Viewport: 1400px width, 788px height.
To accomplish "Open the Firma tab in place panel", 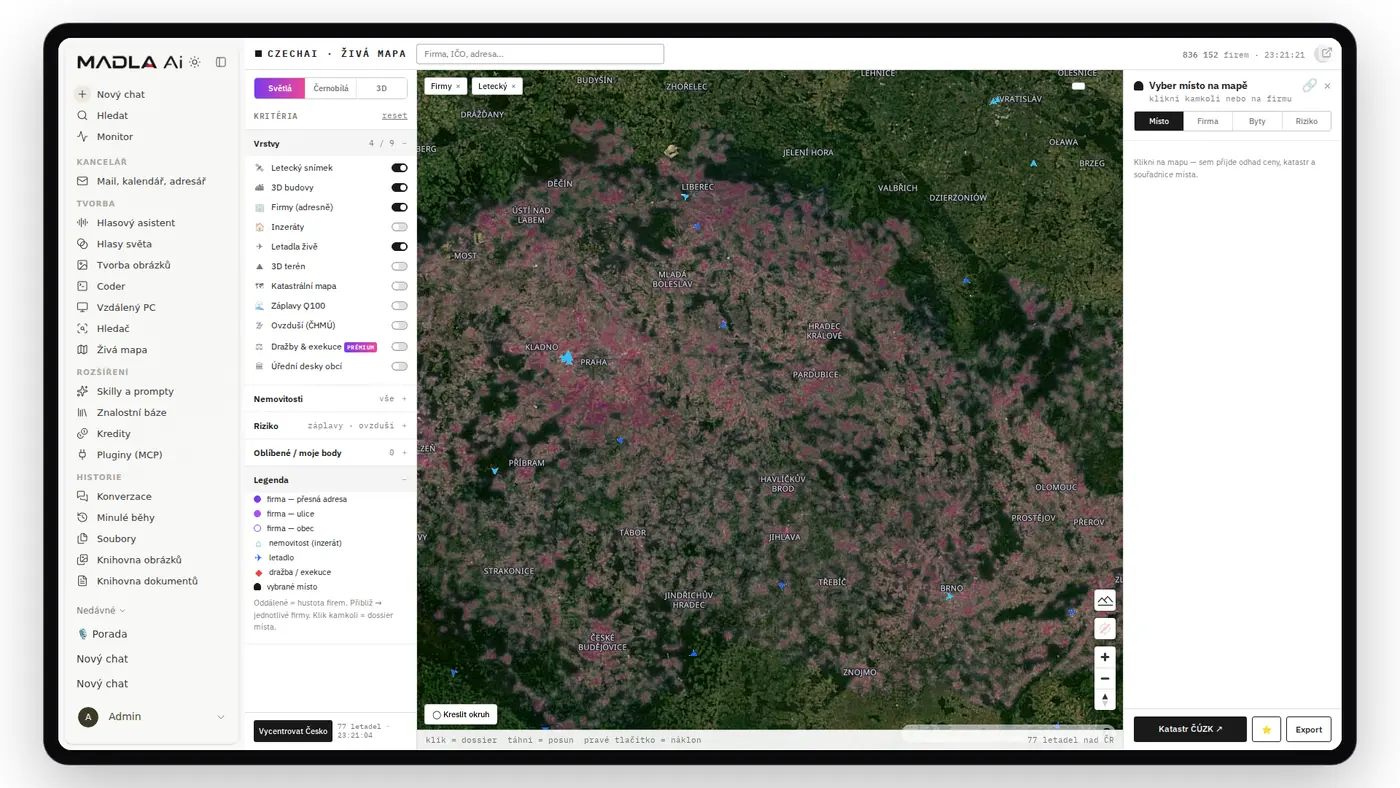I will (x=1208, y=121).
